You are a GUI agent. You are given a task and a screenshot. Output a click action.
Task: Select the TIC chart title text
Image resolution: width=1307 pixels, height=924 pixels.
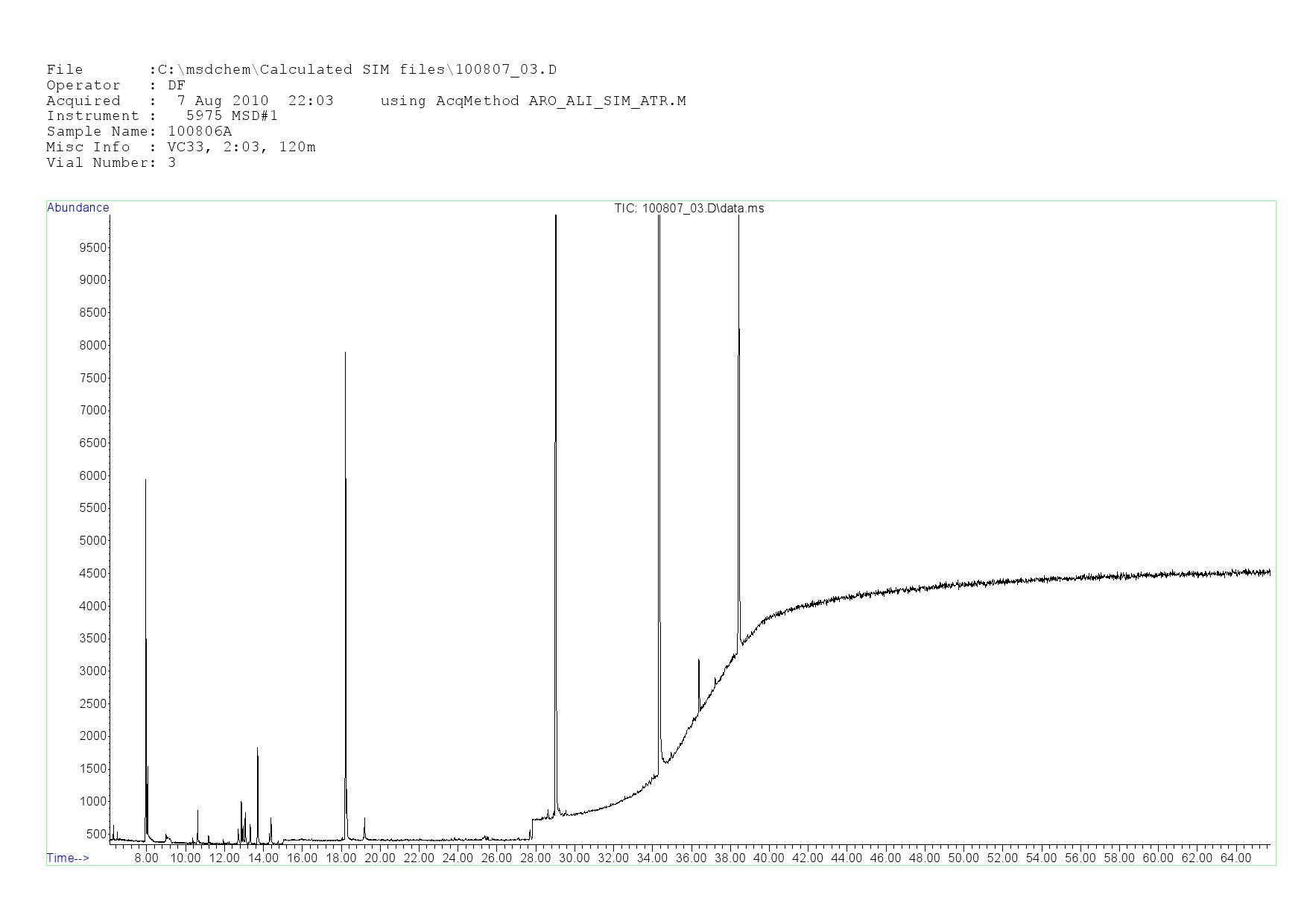[689, 209]
